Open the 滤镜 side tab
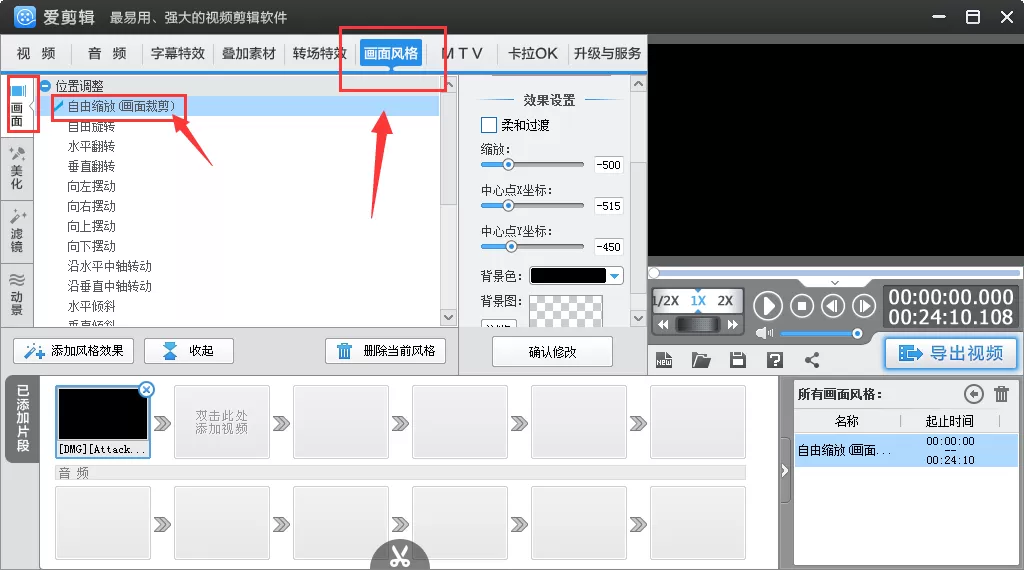 pyautogui.click(x=18, y=231)
